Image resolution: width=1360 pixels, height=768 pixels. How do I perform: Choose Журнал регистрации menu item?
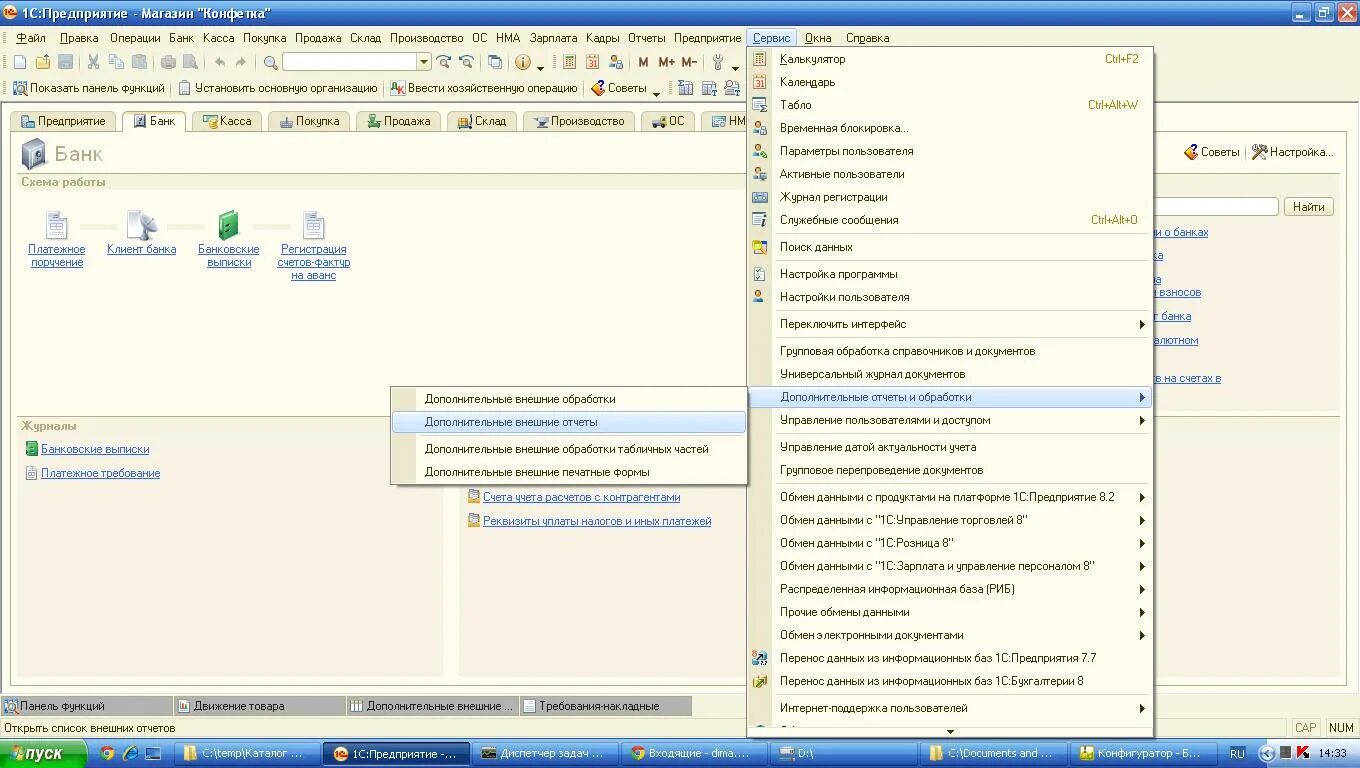(x=949, y=197)
